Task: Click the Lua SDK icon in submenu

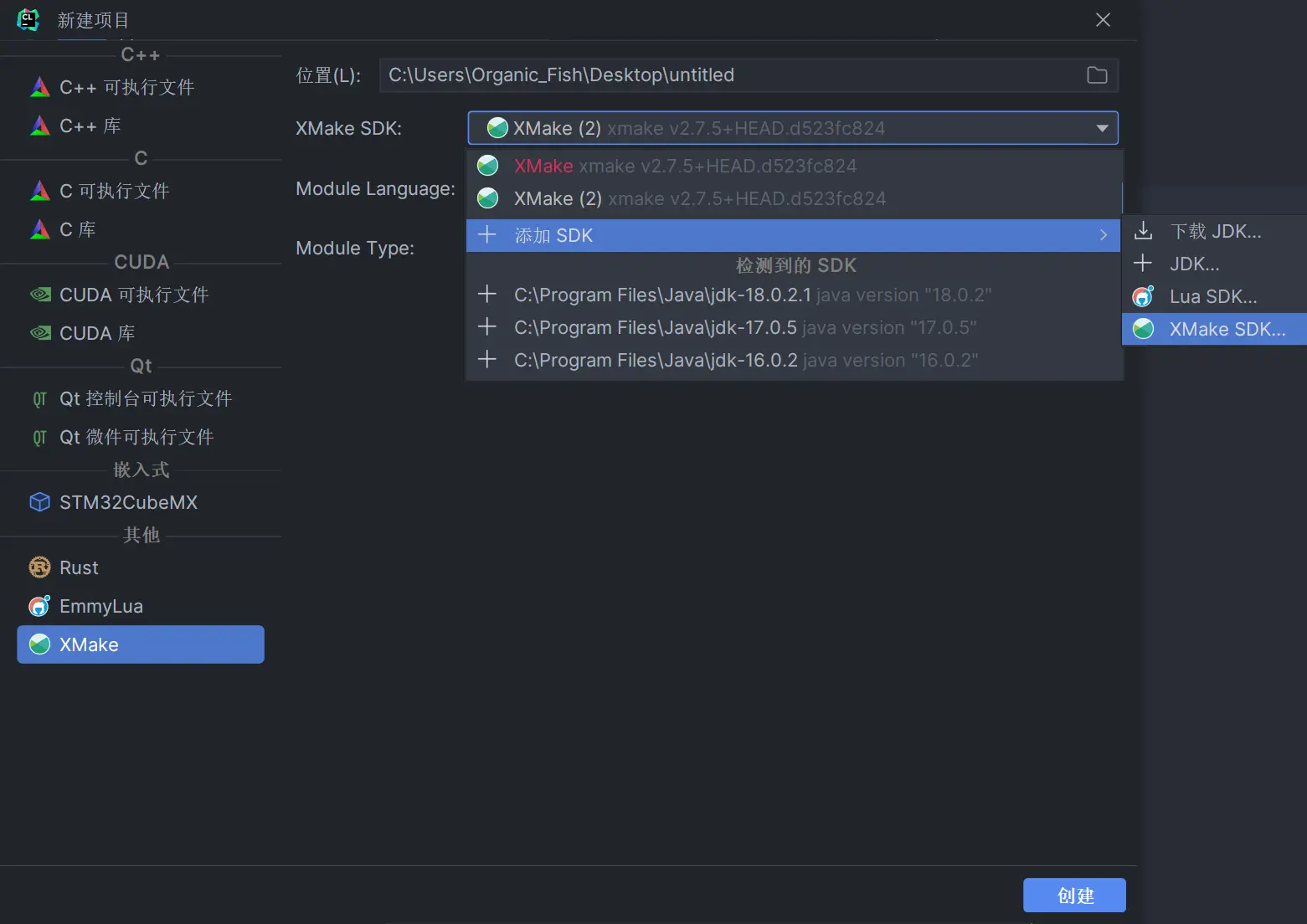Action: [x=1143, y=296]
